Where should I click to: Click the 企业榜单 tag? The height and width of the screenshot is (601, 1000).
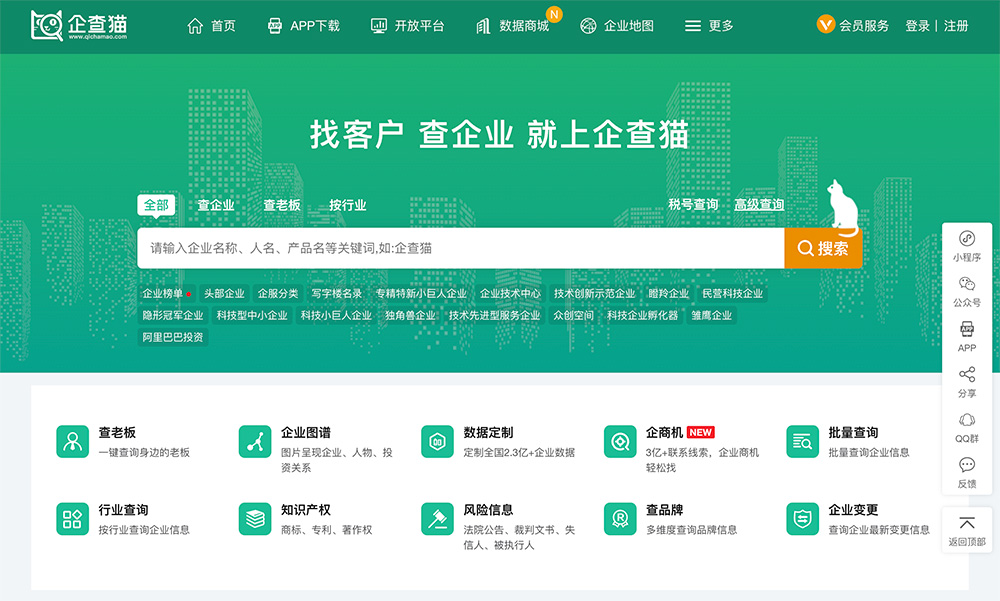[166, 293]
